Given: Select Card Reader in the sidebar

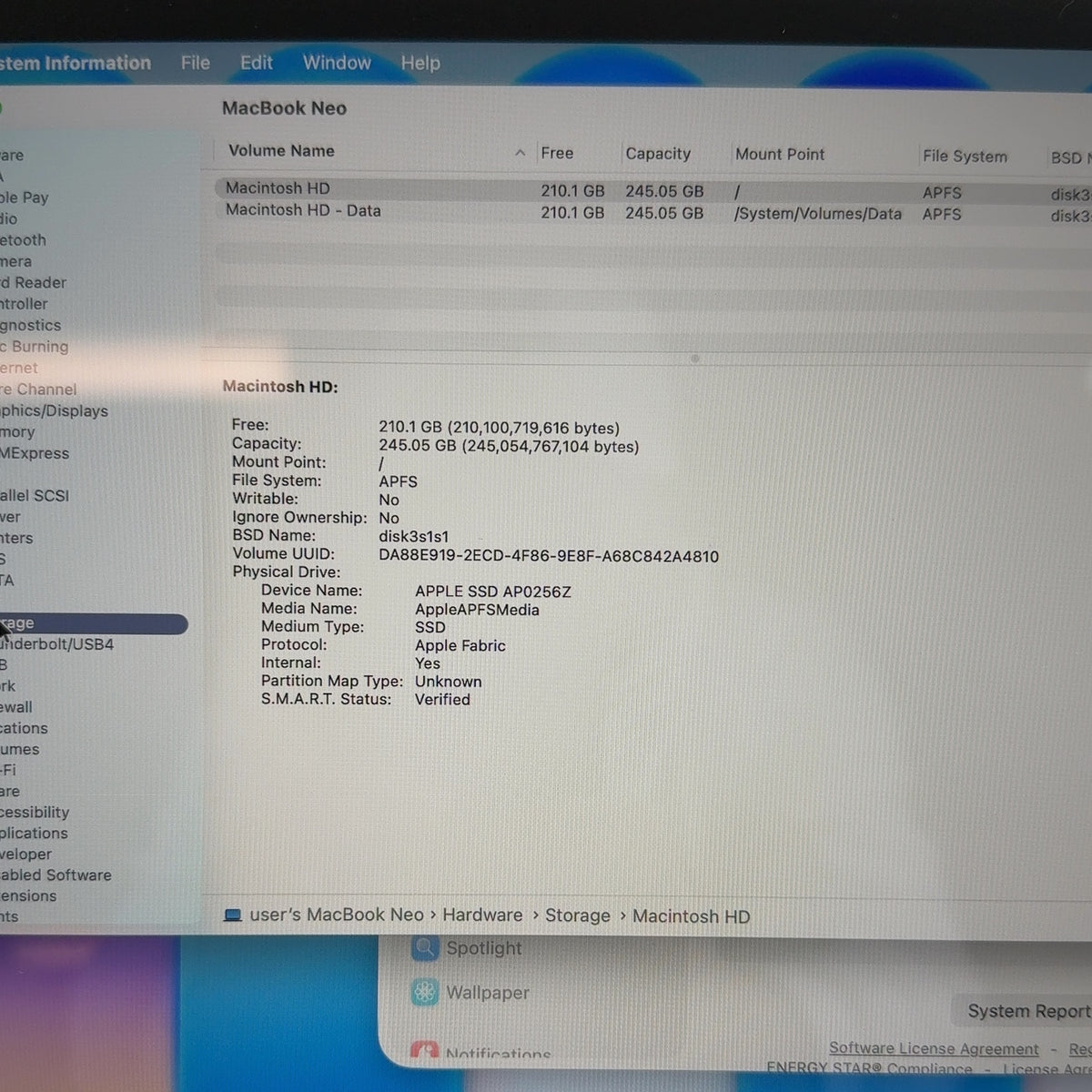Looking at the screenshot, I should point(33,283).
